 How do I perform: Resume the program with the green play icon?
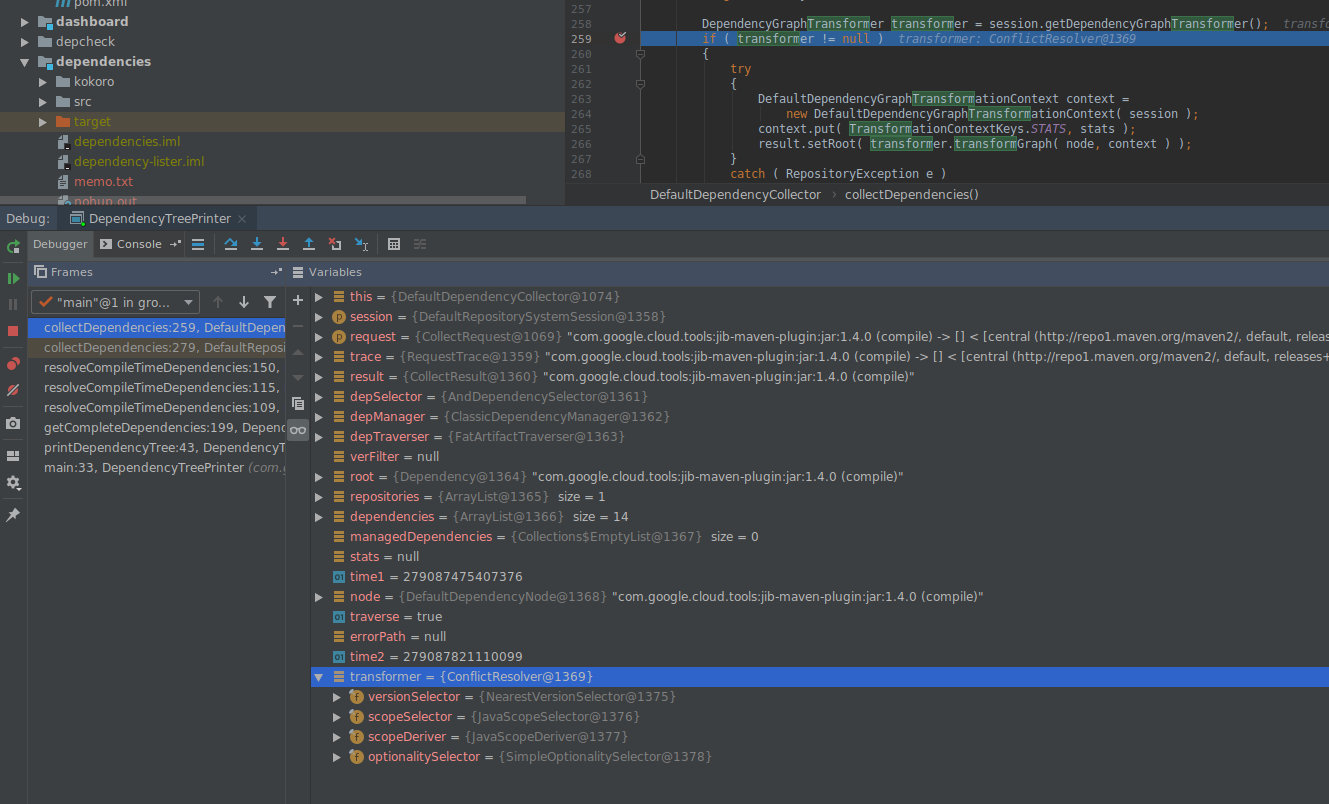(x=13, y=278)
